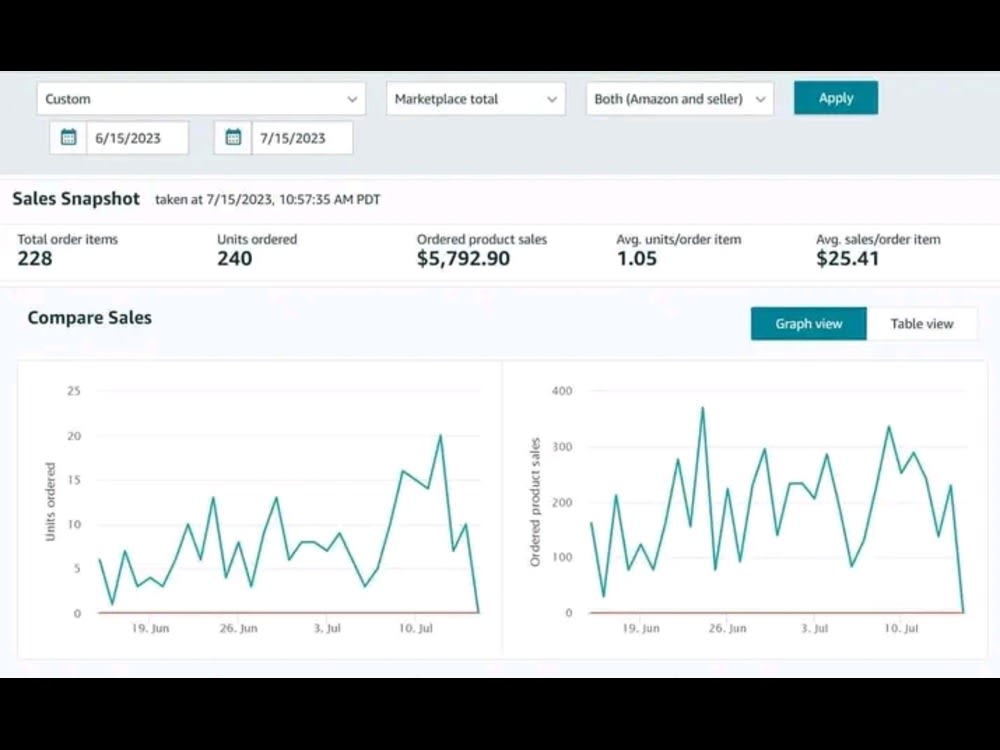The image size is (1000, 750).
Task: Click the 7/15/2023 end date field
Action: 302,138
